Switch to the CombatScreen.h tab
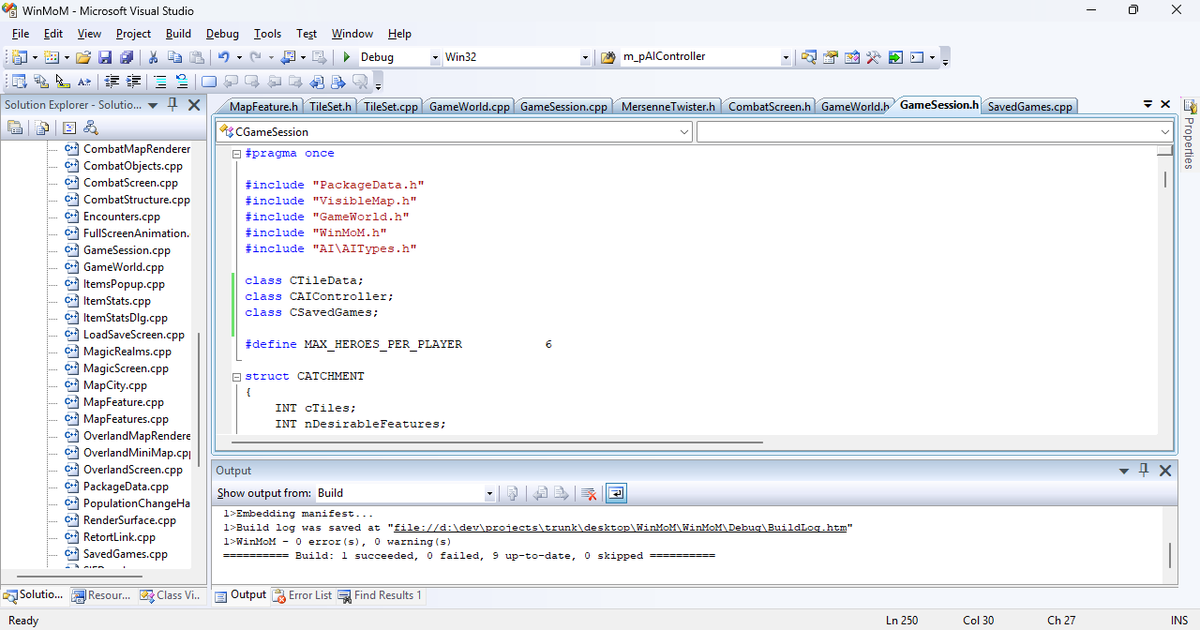1200x630 pixels. click(770, 107)
